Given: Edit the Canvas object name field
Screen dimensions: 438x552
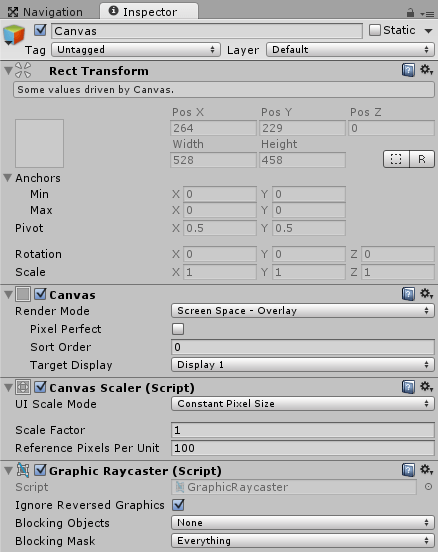Looking at the screenshot, I should coord(207,31).
